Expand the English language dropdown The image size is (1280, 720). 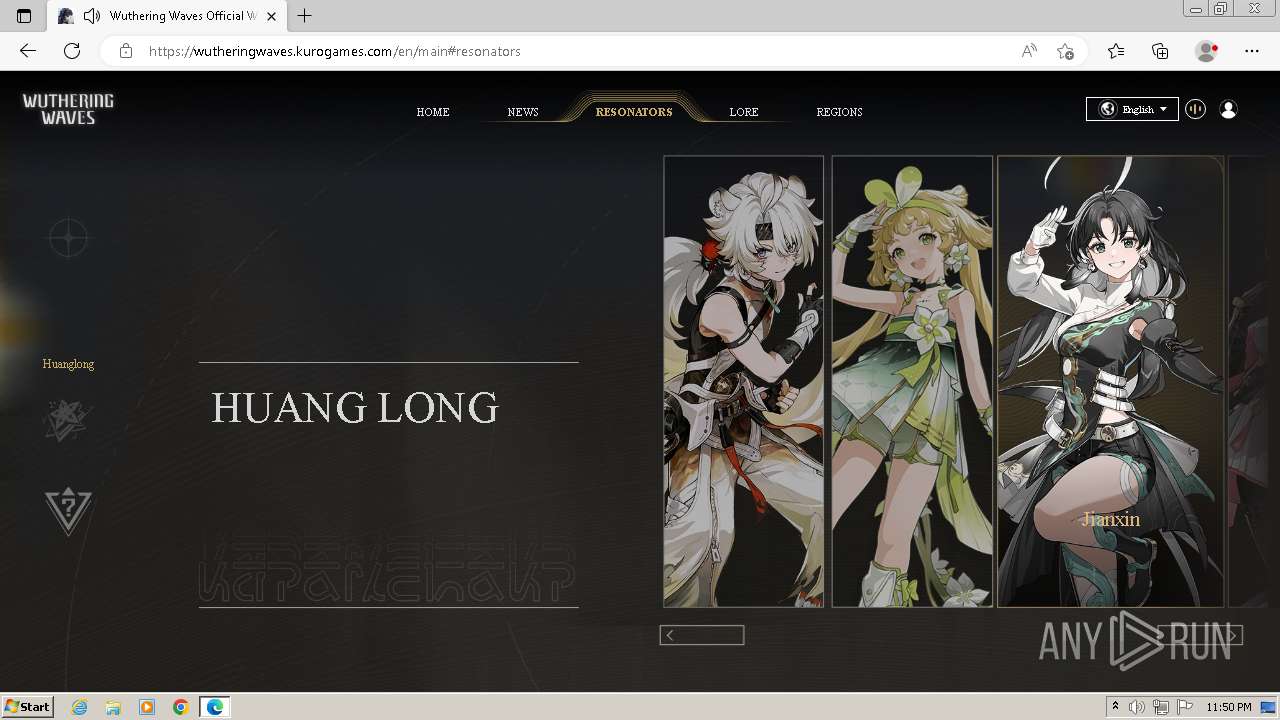pos(1132,109)
